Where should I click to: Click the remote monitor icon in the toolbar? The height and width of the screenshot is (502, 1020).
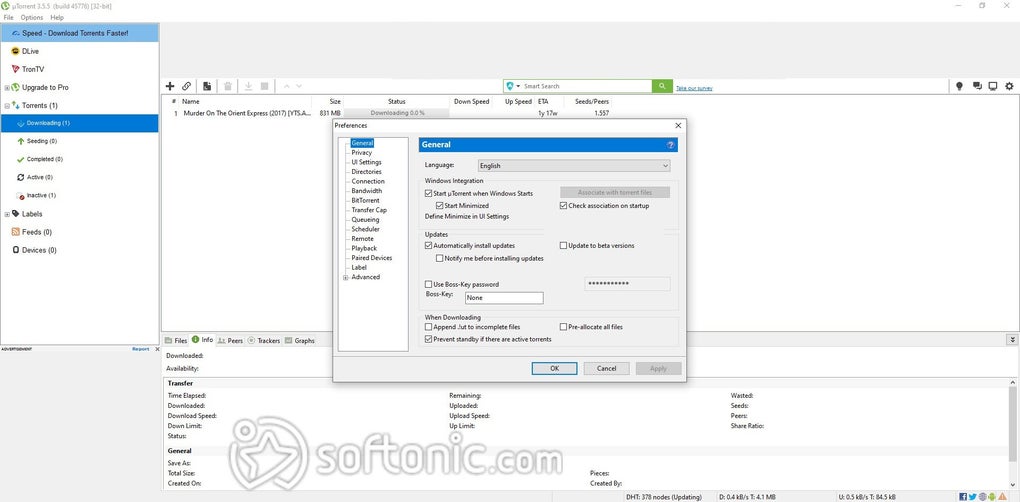point(993,86)
